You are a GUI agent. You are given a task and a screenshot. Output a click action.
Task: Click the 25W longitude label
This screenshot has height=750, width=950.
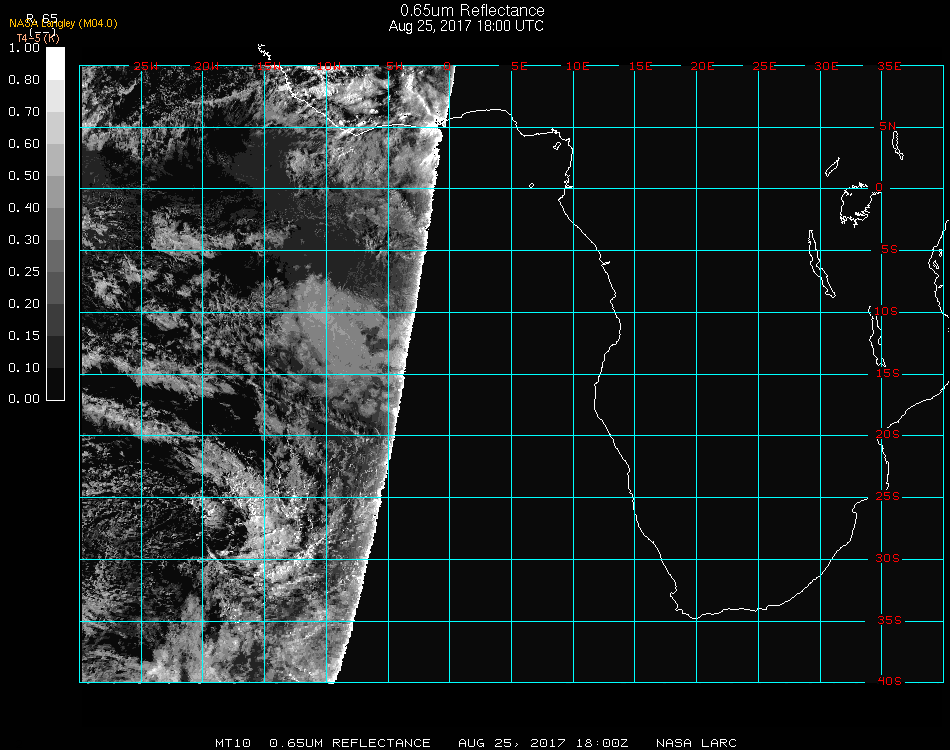pyautogui.click(x=146, y=66)
